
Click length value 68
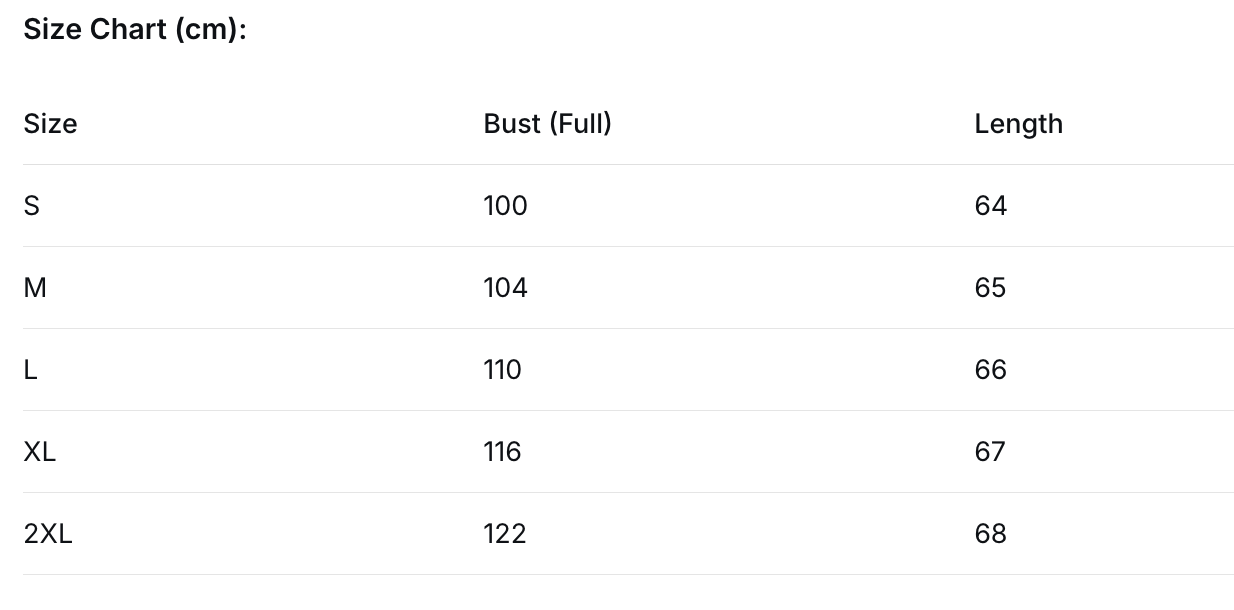click(x=991, y=534)
